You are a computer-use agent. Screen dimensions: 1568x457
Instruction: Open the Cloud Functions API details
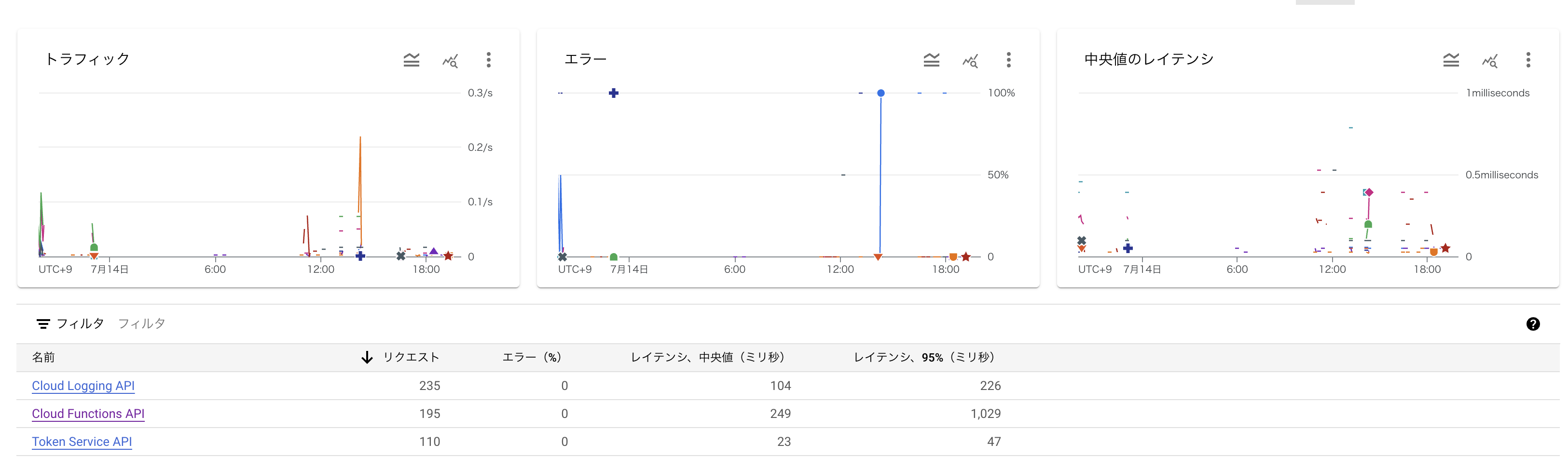tap(88, 414)
